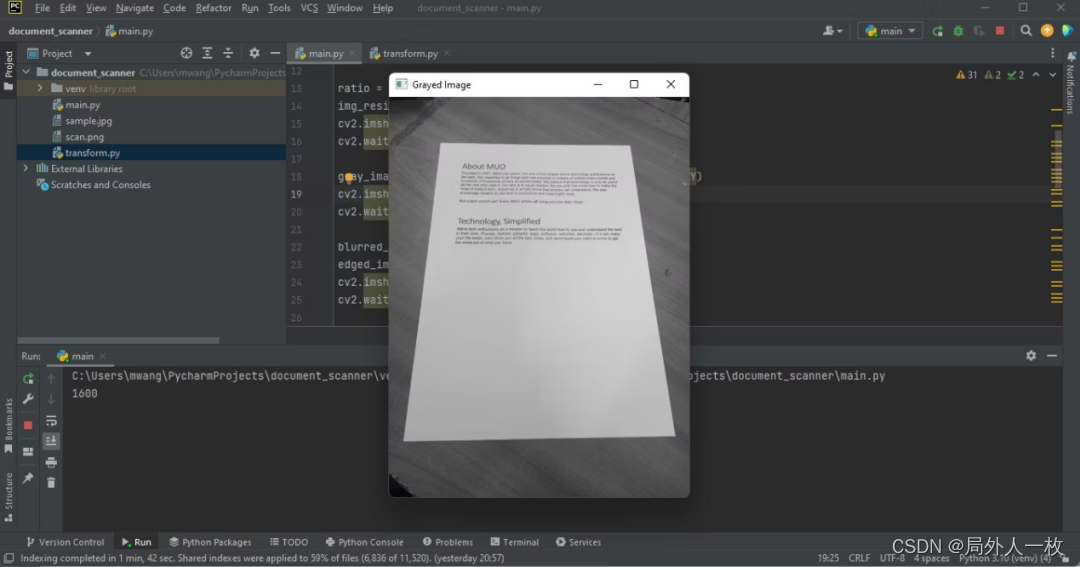The image size is (1080, 567).
Task: Open the Python Packages tool window
Action: pos(210,542)
